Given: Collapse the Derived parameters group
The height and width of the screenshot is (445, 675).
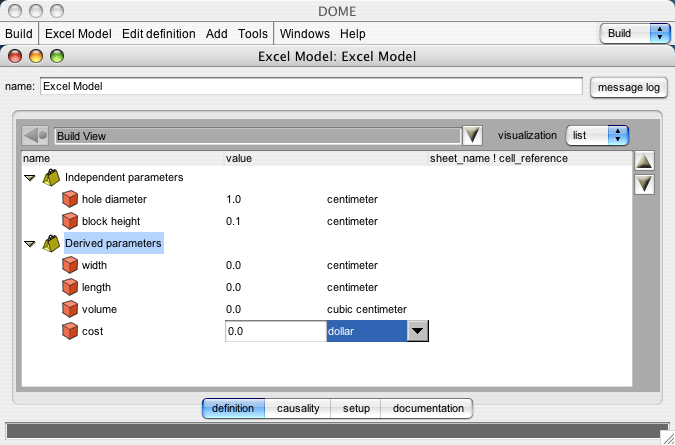Looking at the screenshot, I should (30, 244).
